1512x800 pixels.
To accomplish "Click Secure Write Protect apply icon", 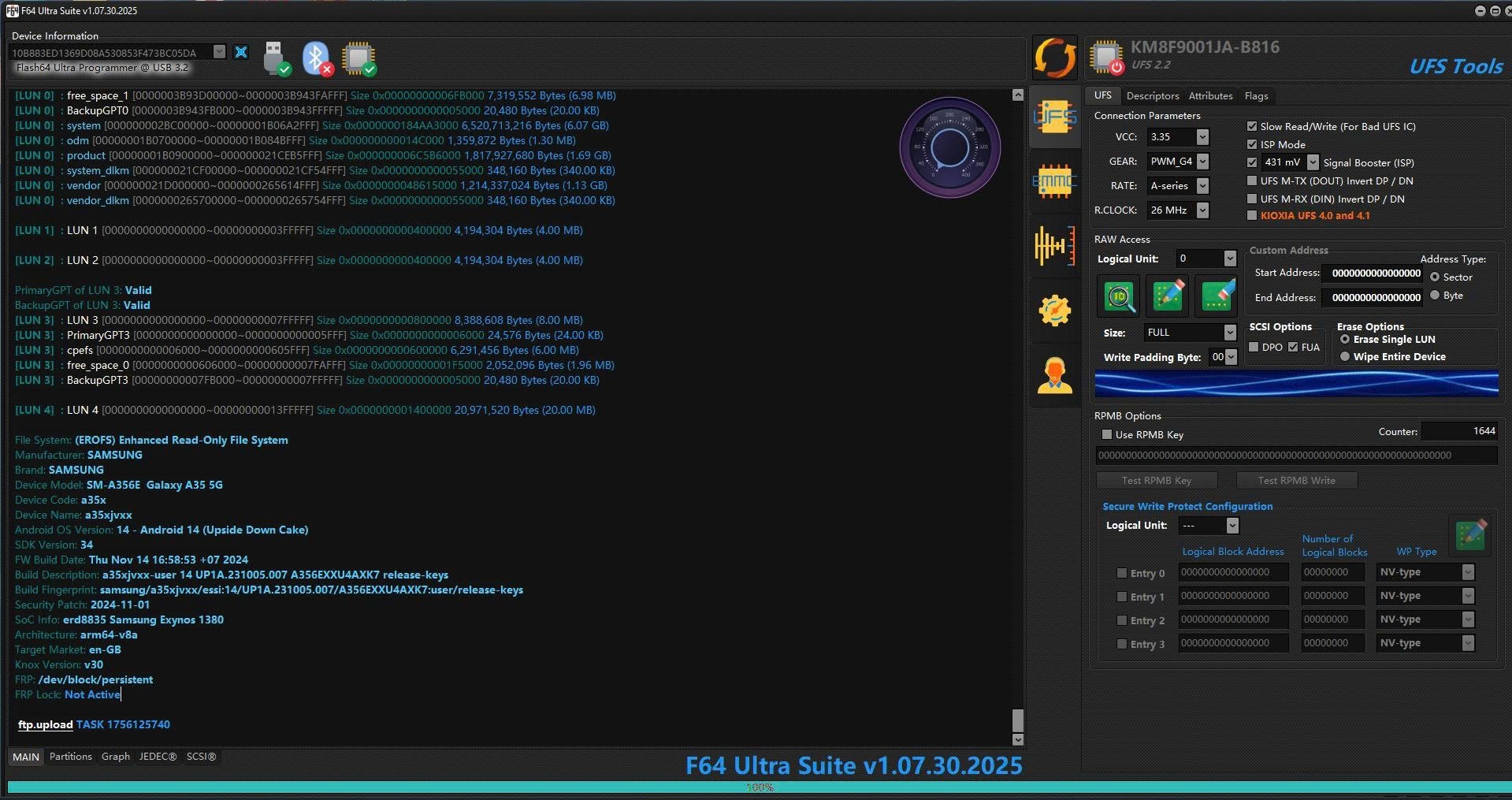I will pos(1470,534).
